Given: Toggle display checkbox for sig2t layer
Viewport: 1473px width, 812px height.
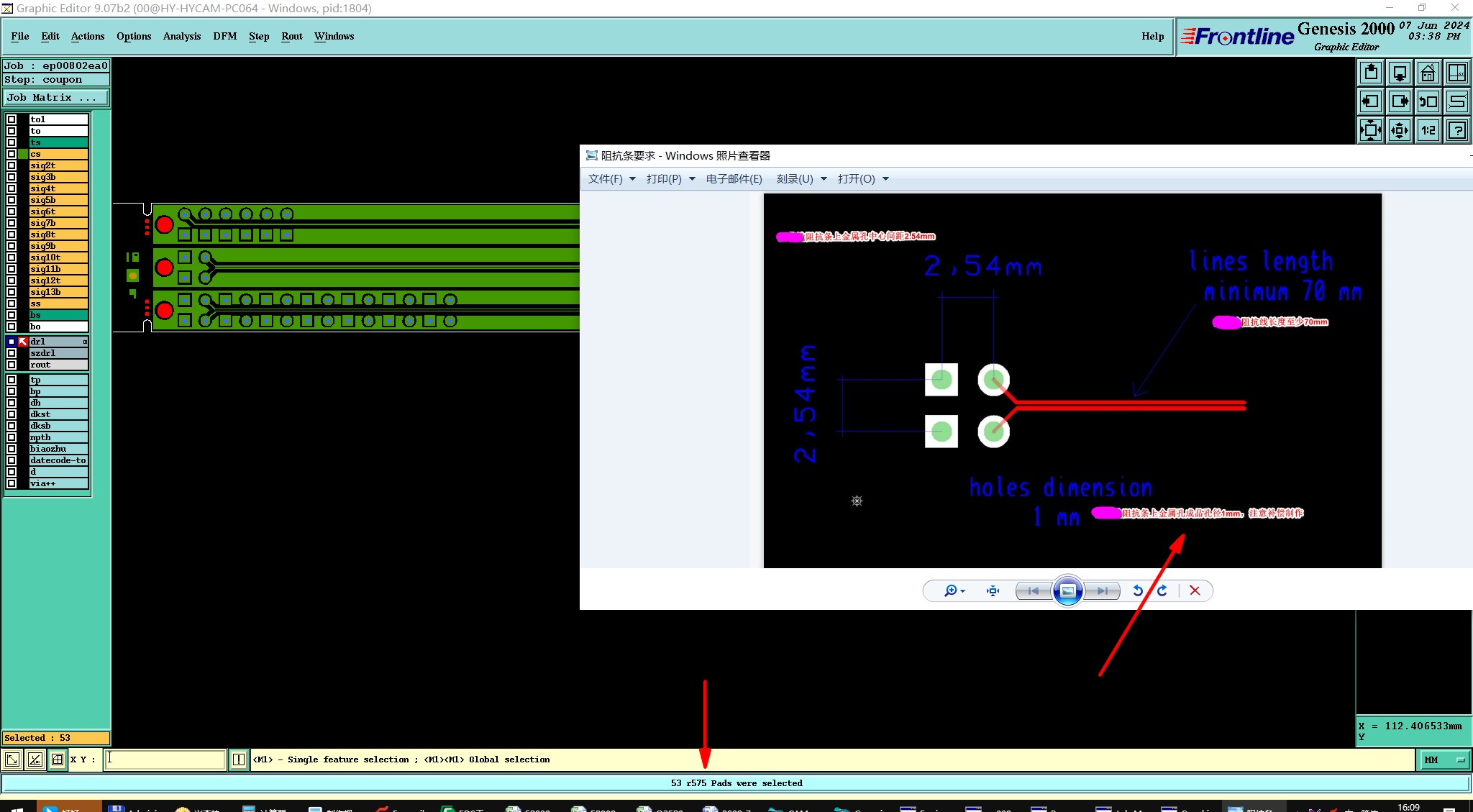Looking at the screenshot, I should click(x=12, y=165).
